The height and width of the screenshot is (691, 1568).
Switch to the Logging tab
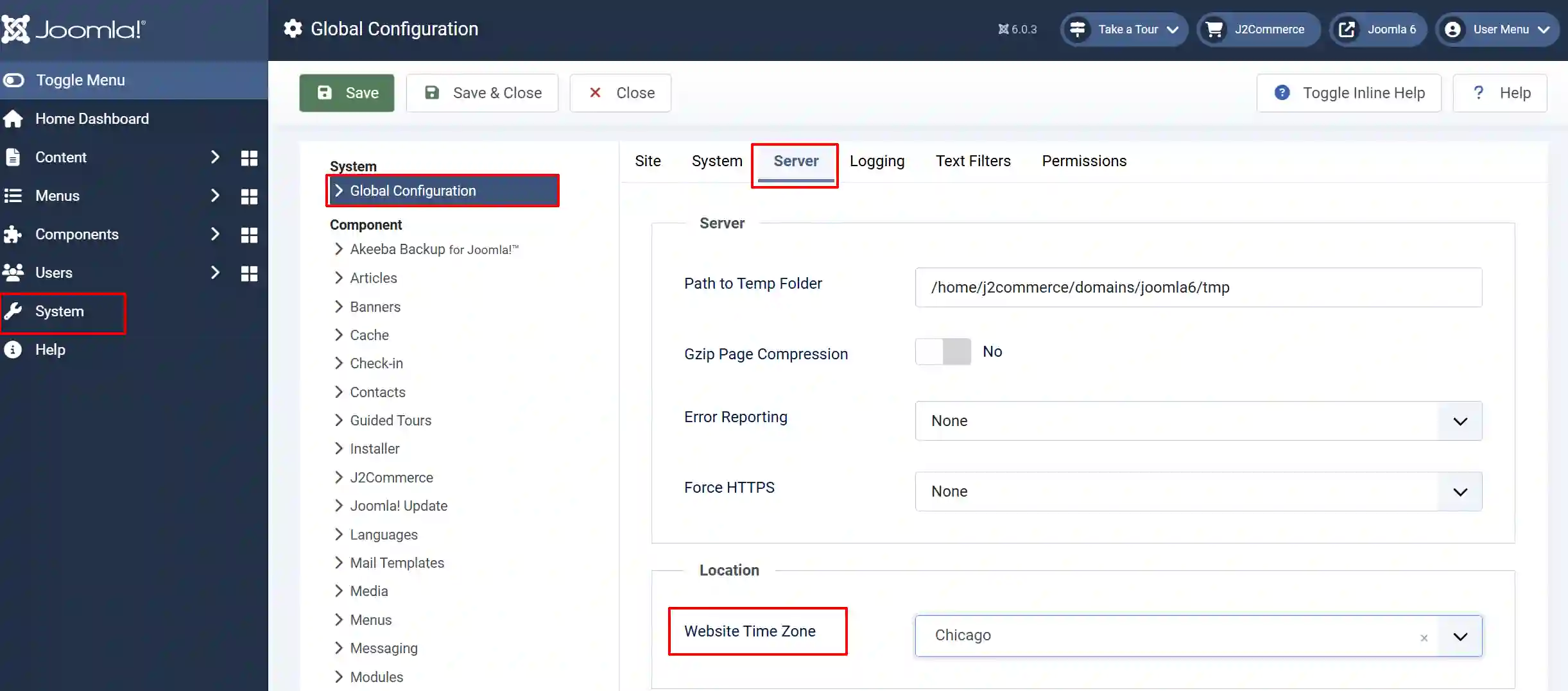[877, 161]
